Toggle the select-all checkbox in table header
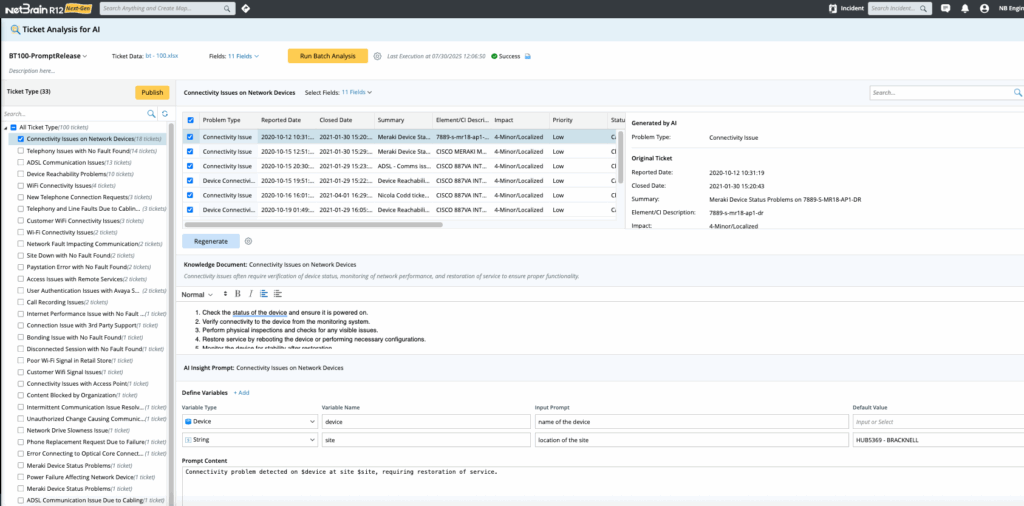Screen dimensions: 1024x506 pos(191,119)
